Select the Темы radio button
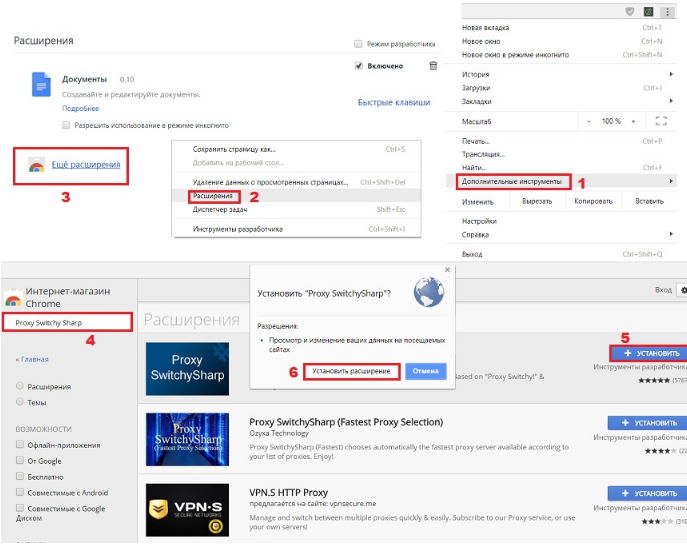Screen dimensions: 687x545 pos(20,401)
